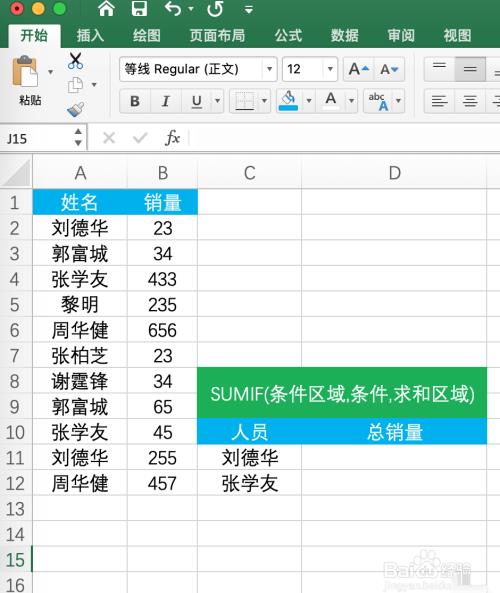The image size is (500, 593).
Task: Click the Home icon in title bar
Action: [106, 8]
